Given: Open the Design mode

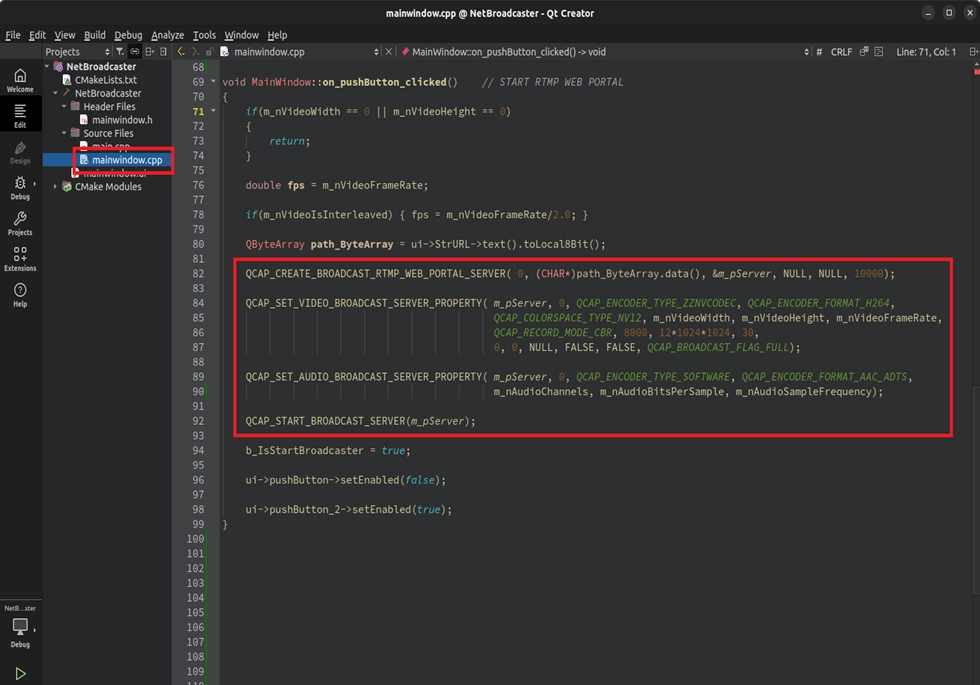Looking at the screenshot, I should coord(20,152).
